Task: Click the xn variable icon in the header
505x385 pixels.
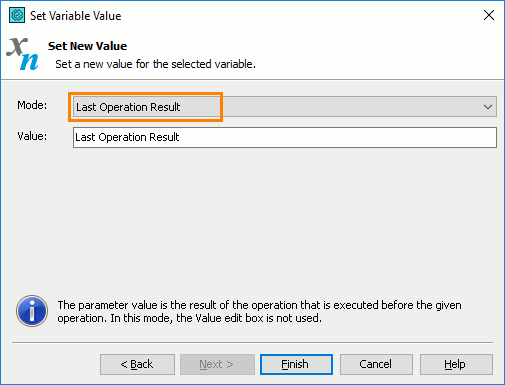Action: [x=22, y=54]
